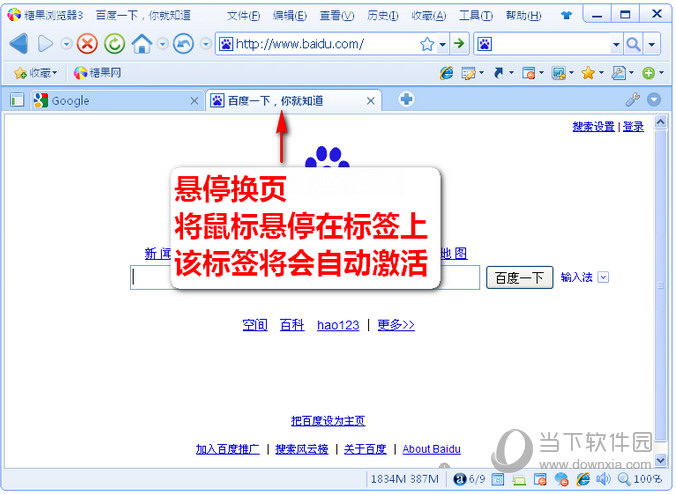Image resolution: width=676 pixels, height=494 pixels.
Task: Open the notepad pencil tool icon
Action: [468, 73]
